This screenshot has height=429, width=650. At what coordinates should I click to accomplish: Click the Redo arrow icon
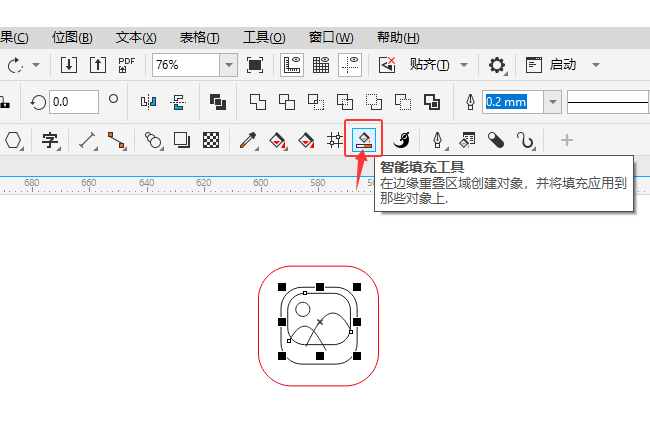[x=15, y=65]
